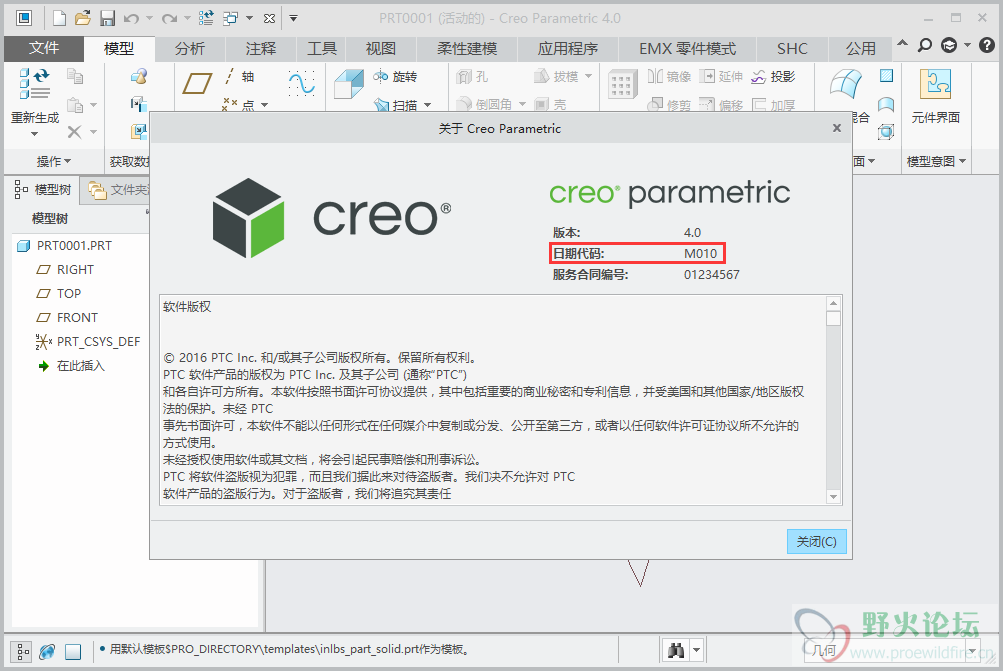The image size is (1003, 671).
Task: Select the 投影 project tool
Action: (773, 77)
